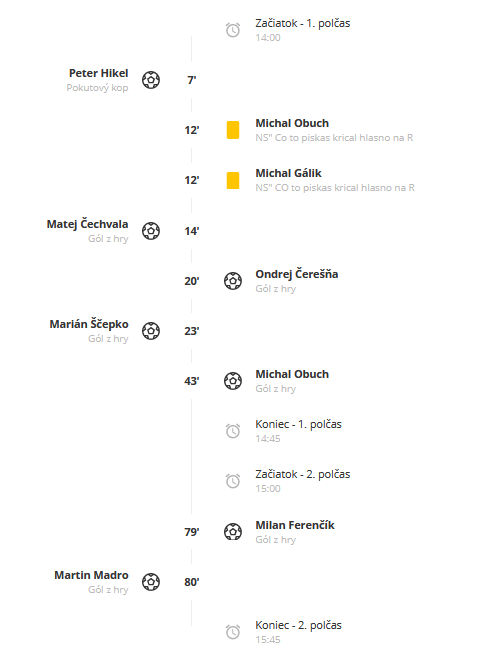Click the 23' minute marker
This screenshot has height=659, width=487.
click(x=192, y=331)
